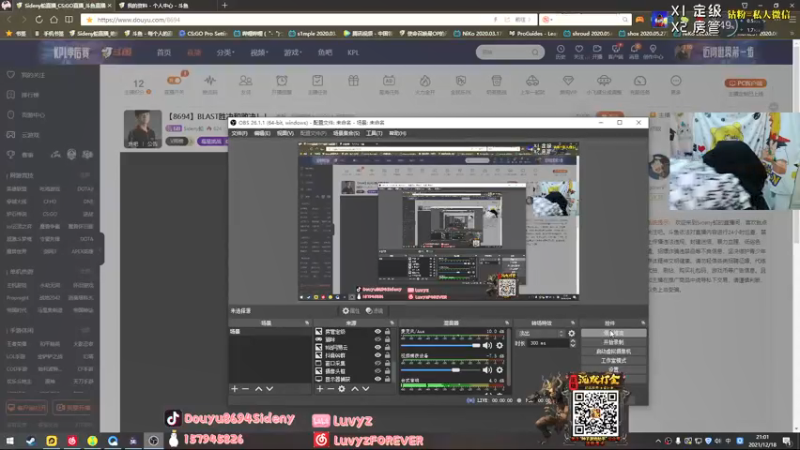Remove the selected scene with the minus button
The height and width of the screenshot is (450, 800).
point(245,389)
